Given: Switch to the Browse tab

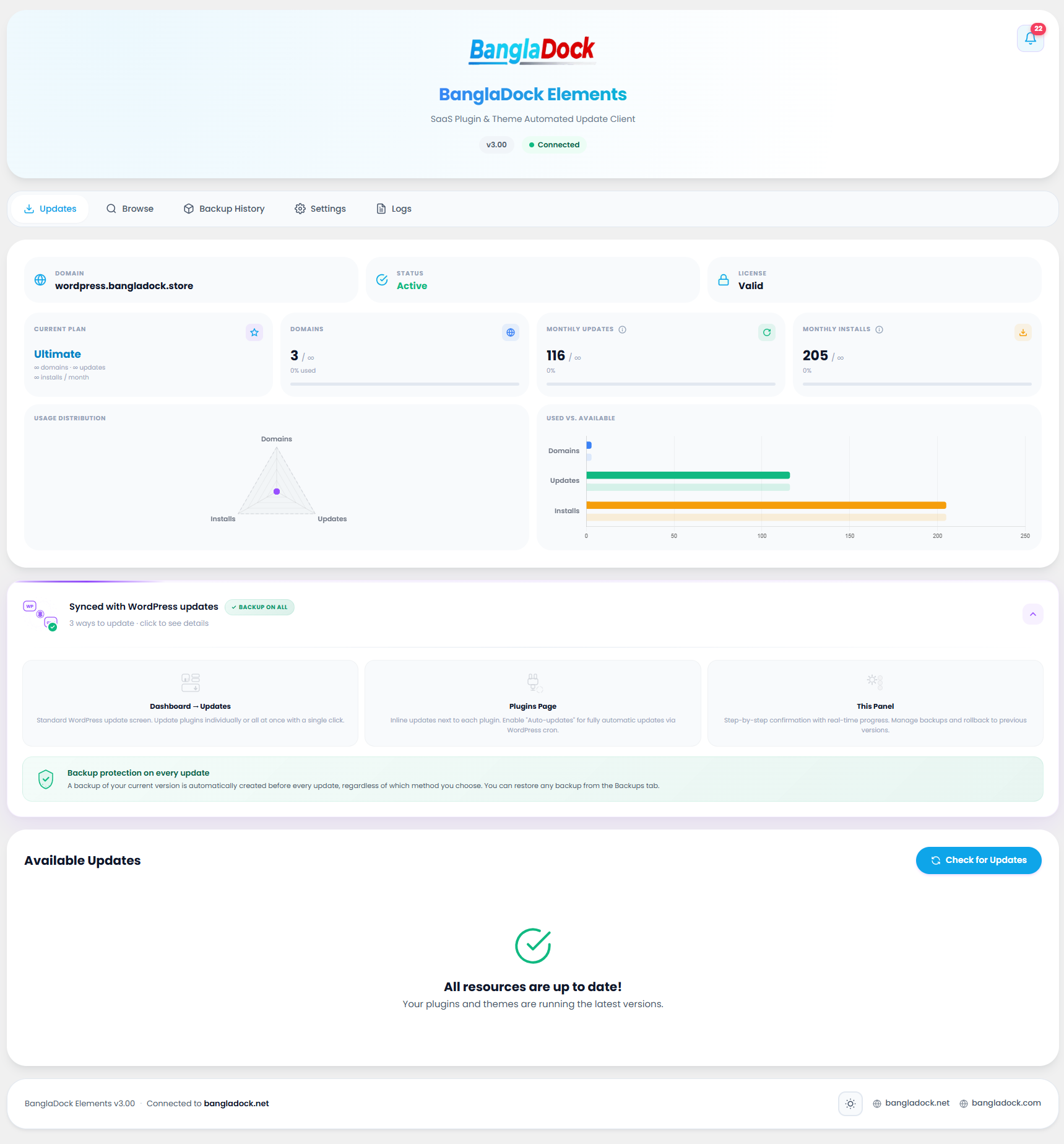Looking at the screenshot, I should pyautogui.click(x=130, y=209).
